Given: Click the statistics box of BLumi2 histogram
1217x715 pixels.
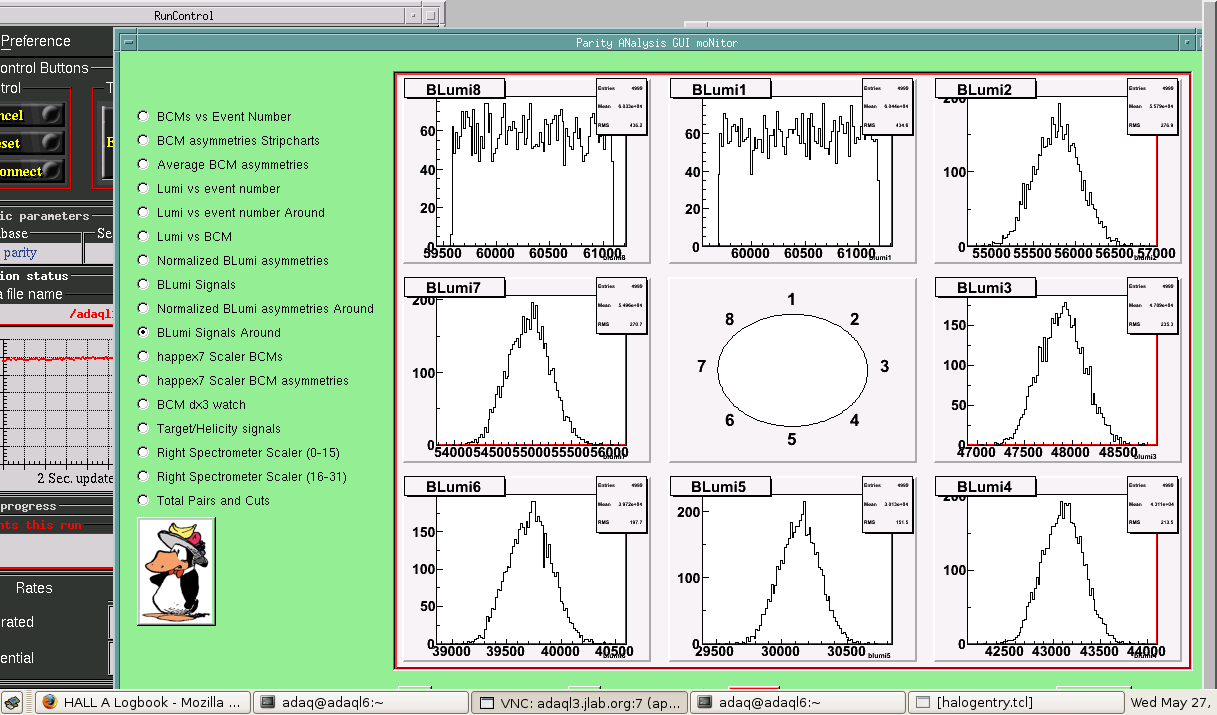Looking at the screenshot, I should click(x=1154, y=107).
